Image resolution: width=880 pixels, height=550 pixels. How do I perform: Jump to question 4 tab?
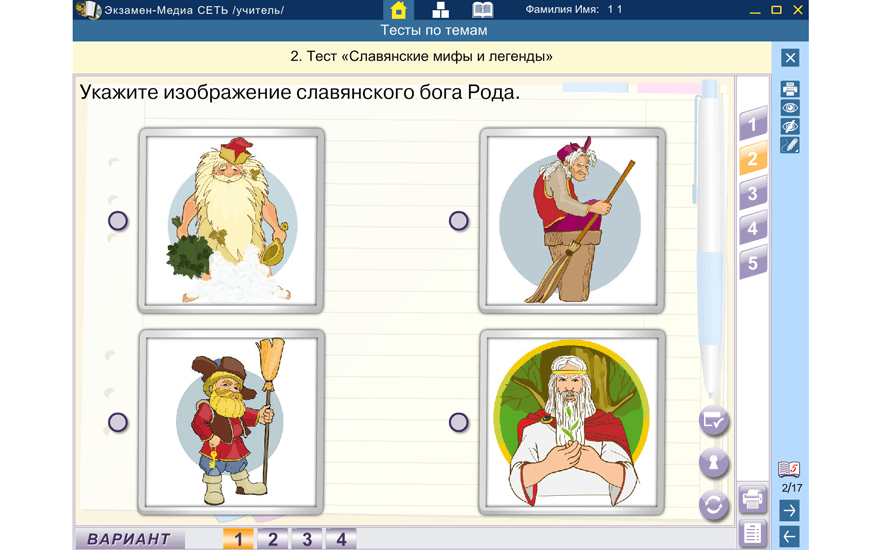[753, 228]
